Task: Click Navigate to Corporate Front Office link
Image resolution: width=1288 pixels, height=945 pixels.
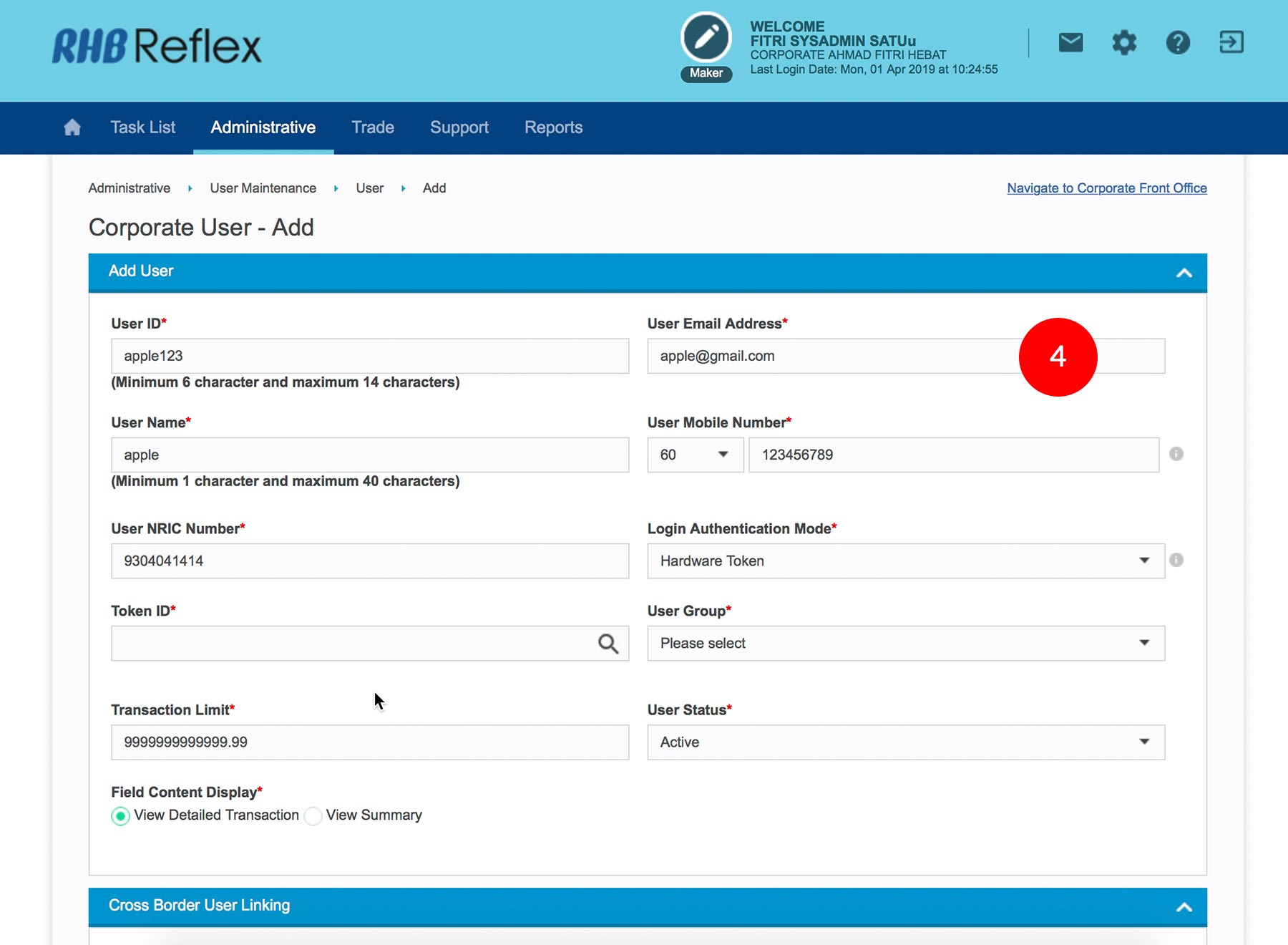Action: coord(1106,188)
